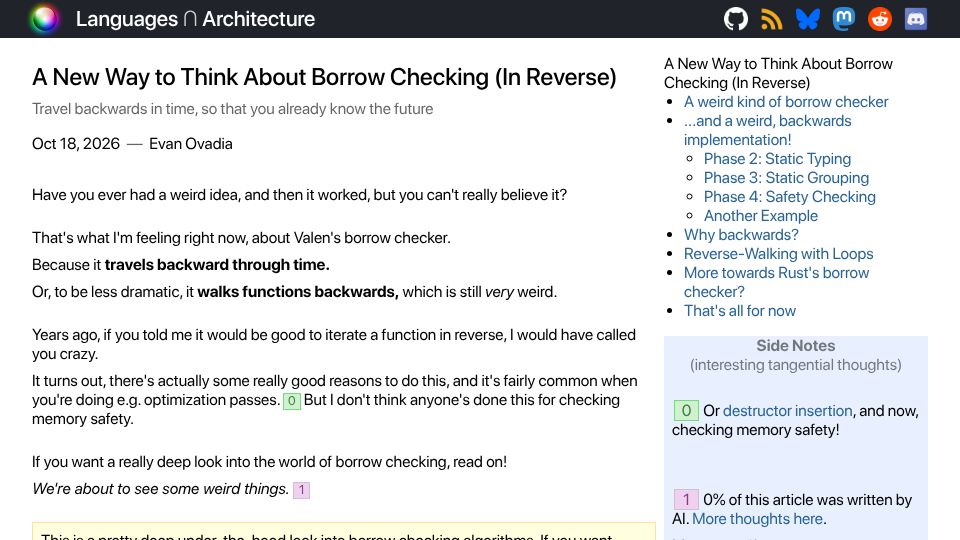The height and width of the screenshot is (540, 960).
Task: Click '(interesting tangential thoughts)' caption
Action: (x=795, y=365)
